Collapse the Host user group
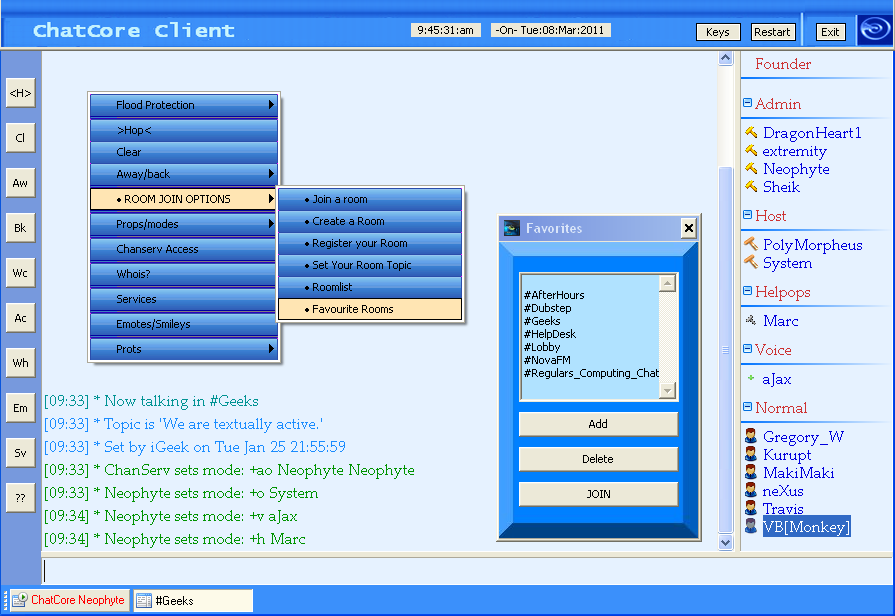895x616 pixels. pos(747,215)
